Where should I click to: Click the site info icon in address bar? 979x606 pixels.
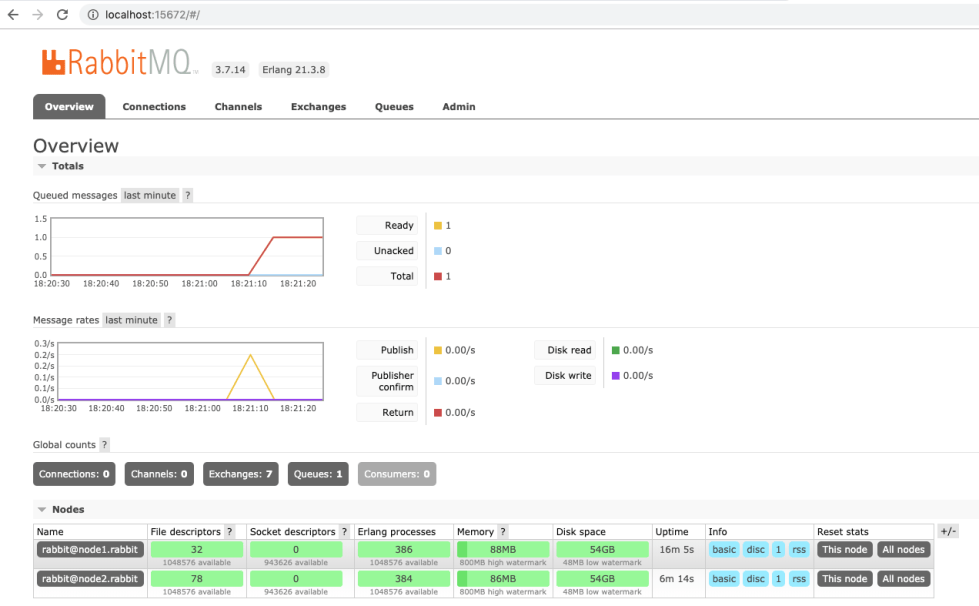(x=92, y=14)
